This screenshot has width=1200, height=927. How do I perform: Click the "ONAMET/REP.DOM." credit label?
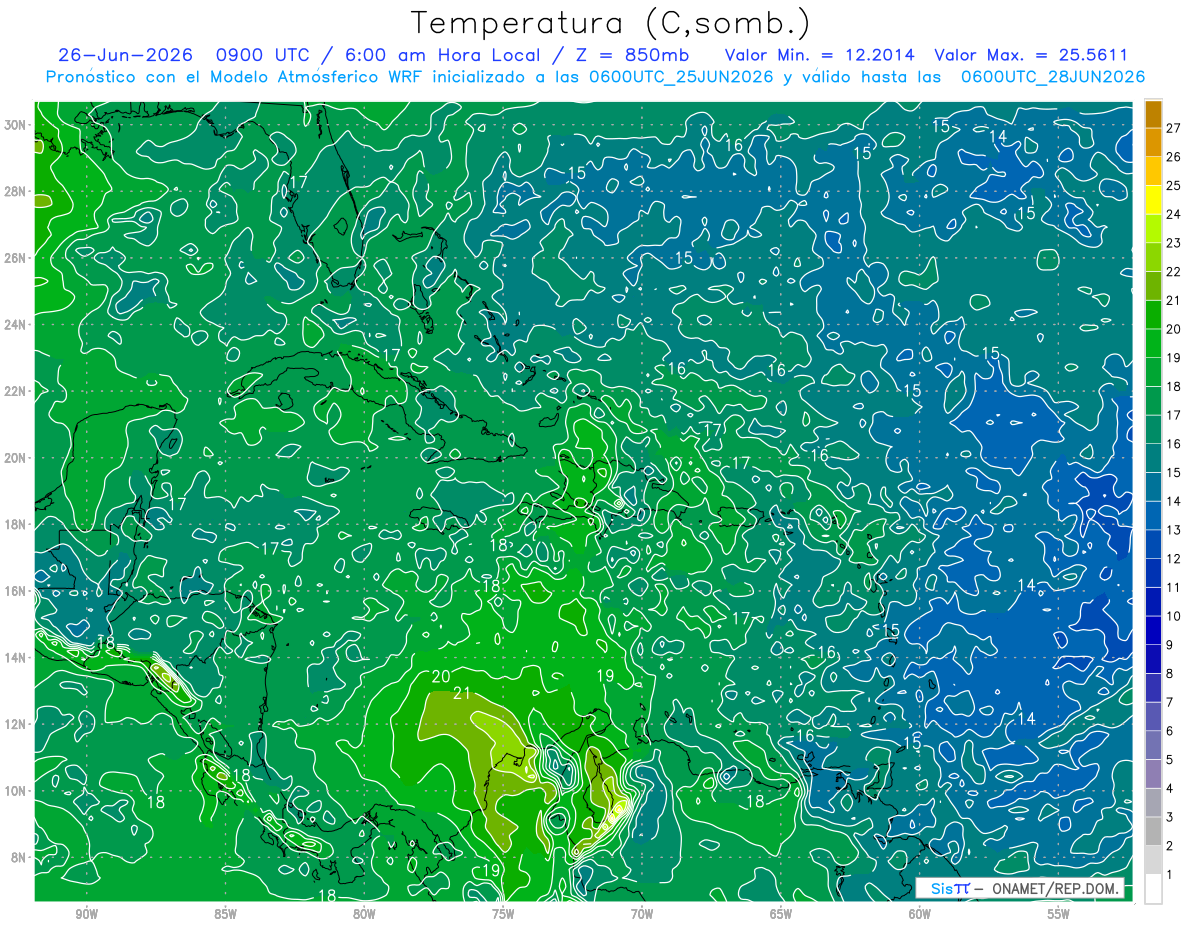pyautogui.click(x=1053, y=888)
